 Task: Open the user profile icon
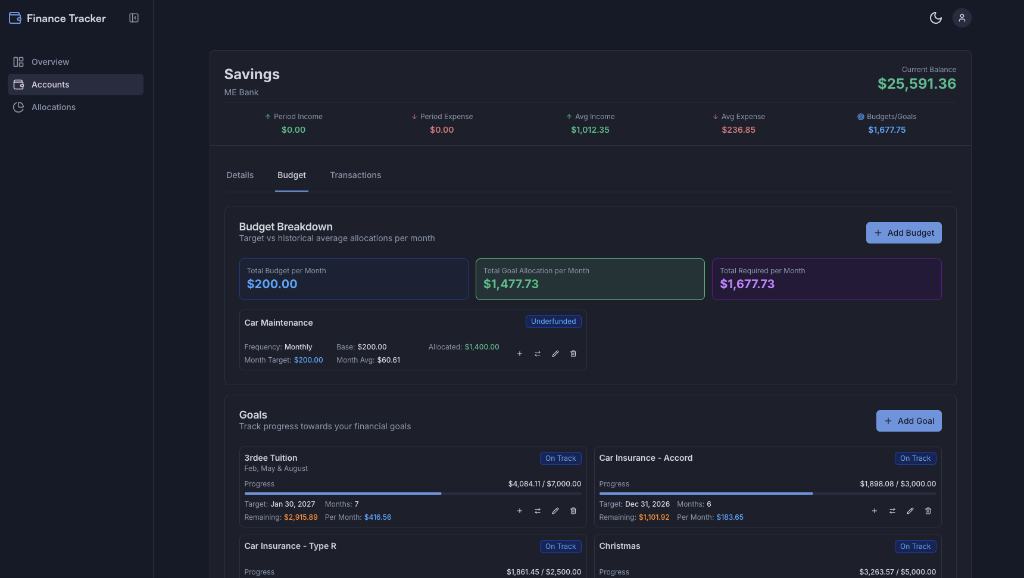(x=961, y=18)
